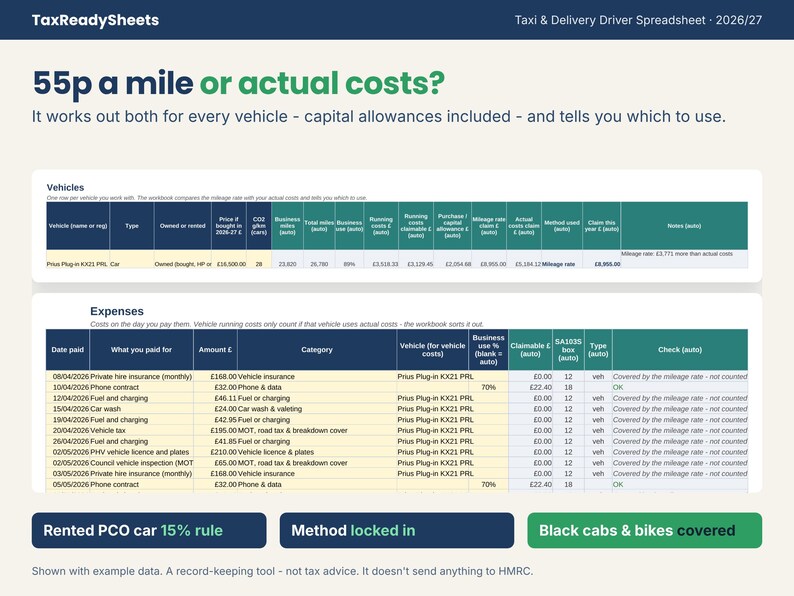Select the 'Category' column header
The height and width of the screenshot is (596, 794).
317,349
